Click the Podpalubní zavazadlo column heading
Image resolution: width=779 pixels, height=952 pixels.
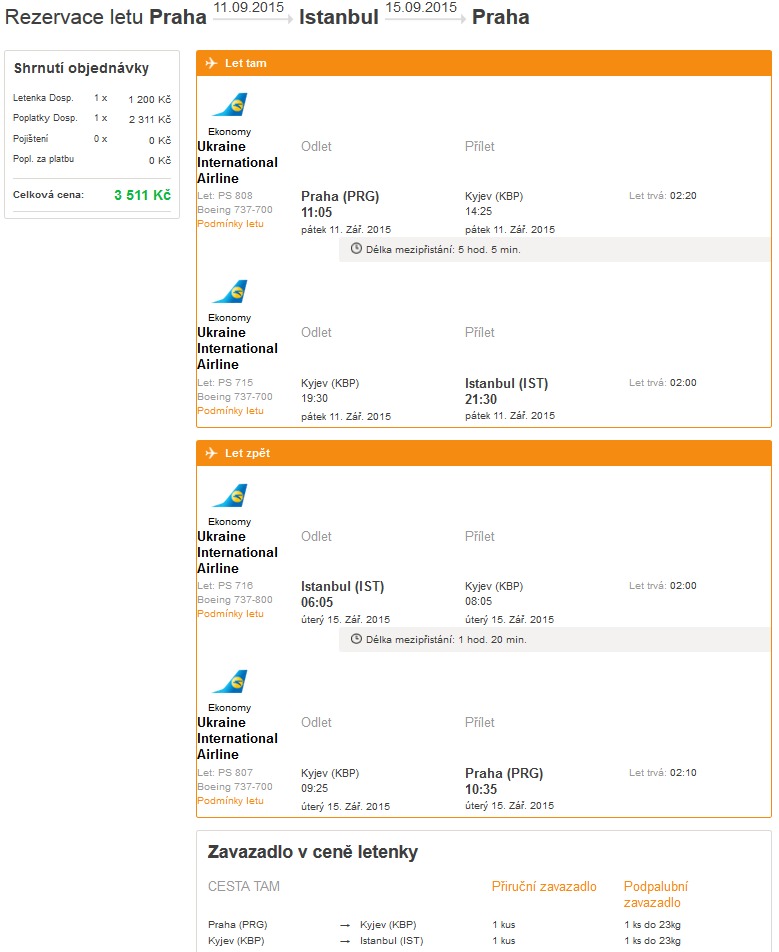click(x=656, y=894)
